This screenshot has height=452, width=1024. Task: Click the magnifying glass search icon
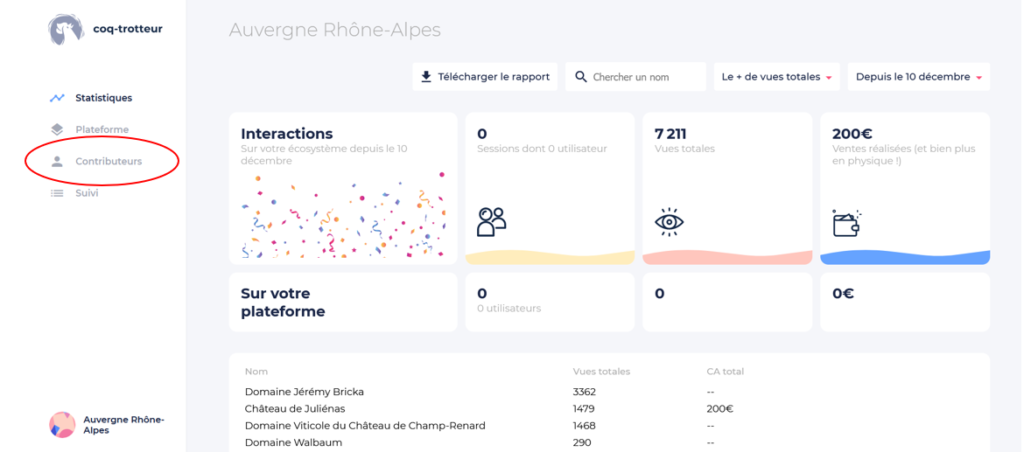tap(581, 77)
